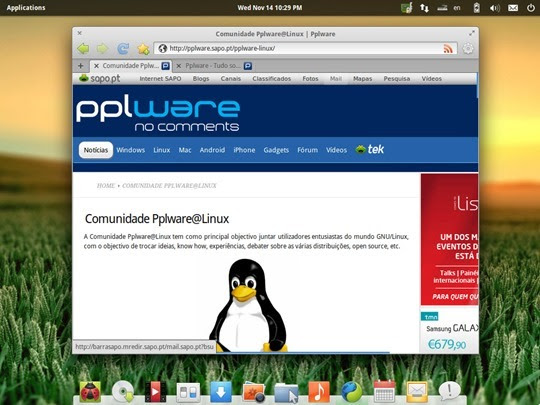The height and width of the screenshot is (405, 540).
Task: Switch to the Comunidade Pplw... tab
Action: pyautogui.click(x=131, y=65)
